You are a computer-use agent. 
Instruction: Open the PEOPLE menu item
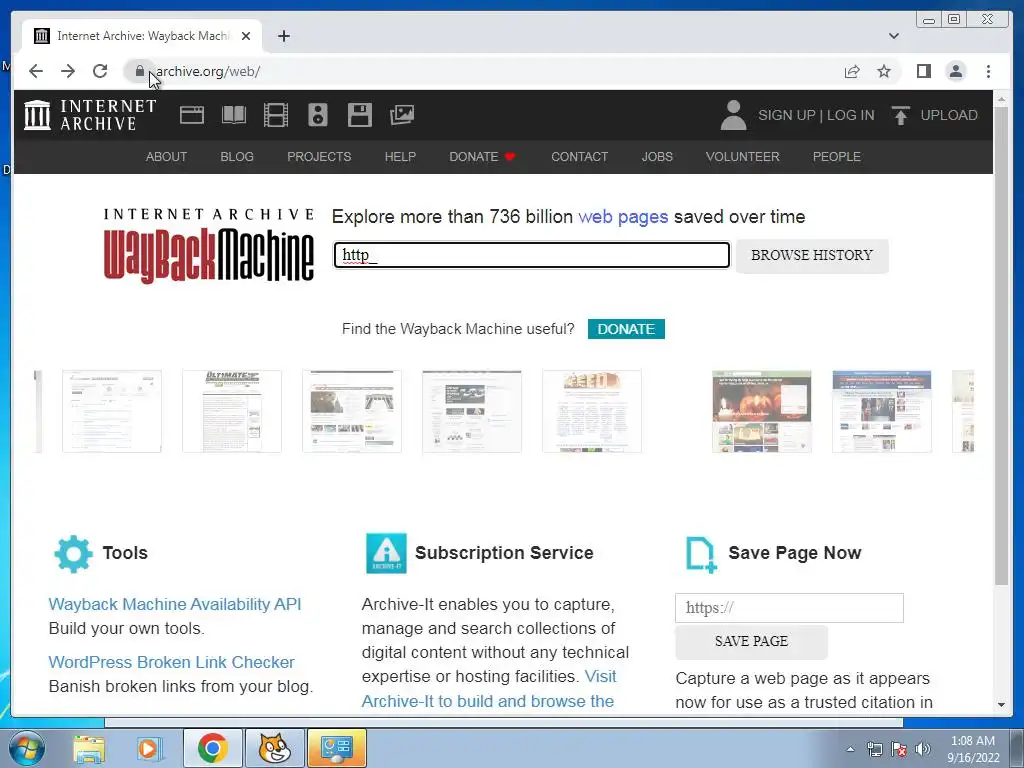[837, 157]
